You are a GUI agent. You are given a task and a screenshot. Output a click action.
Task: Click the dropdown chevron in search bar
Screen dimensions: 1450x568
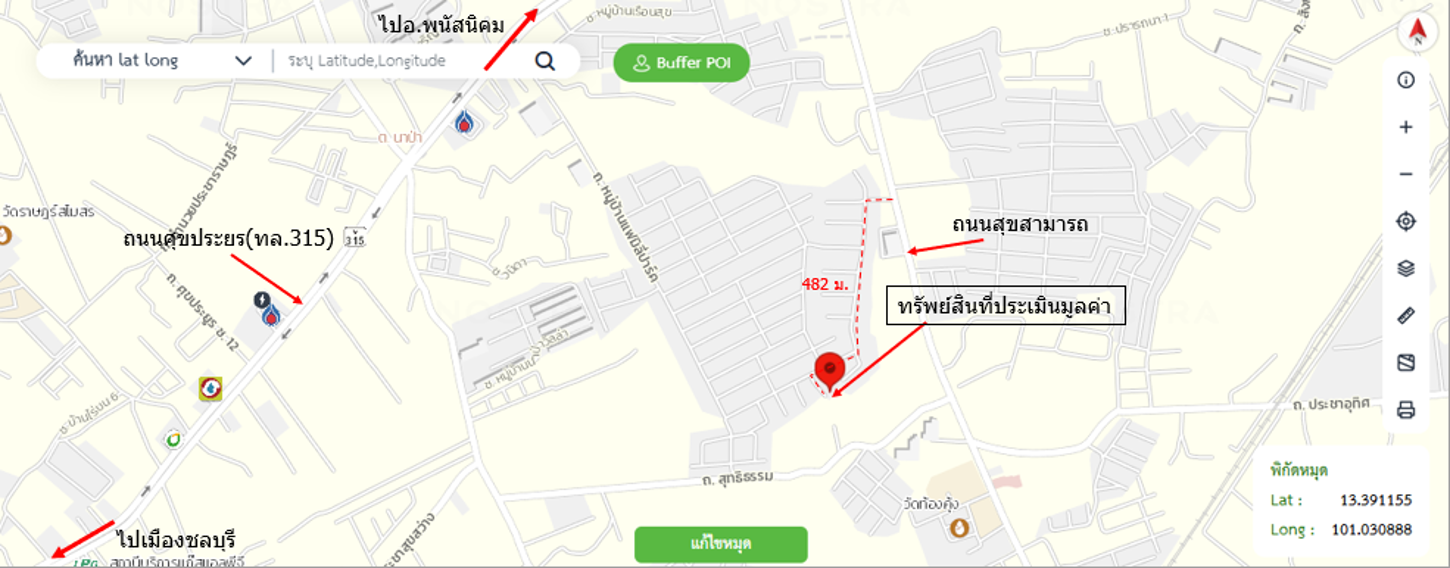point(243,61)
